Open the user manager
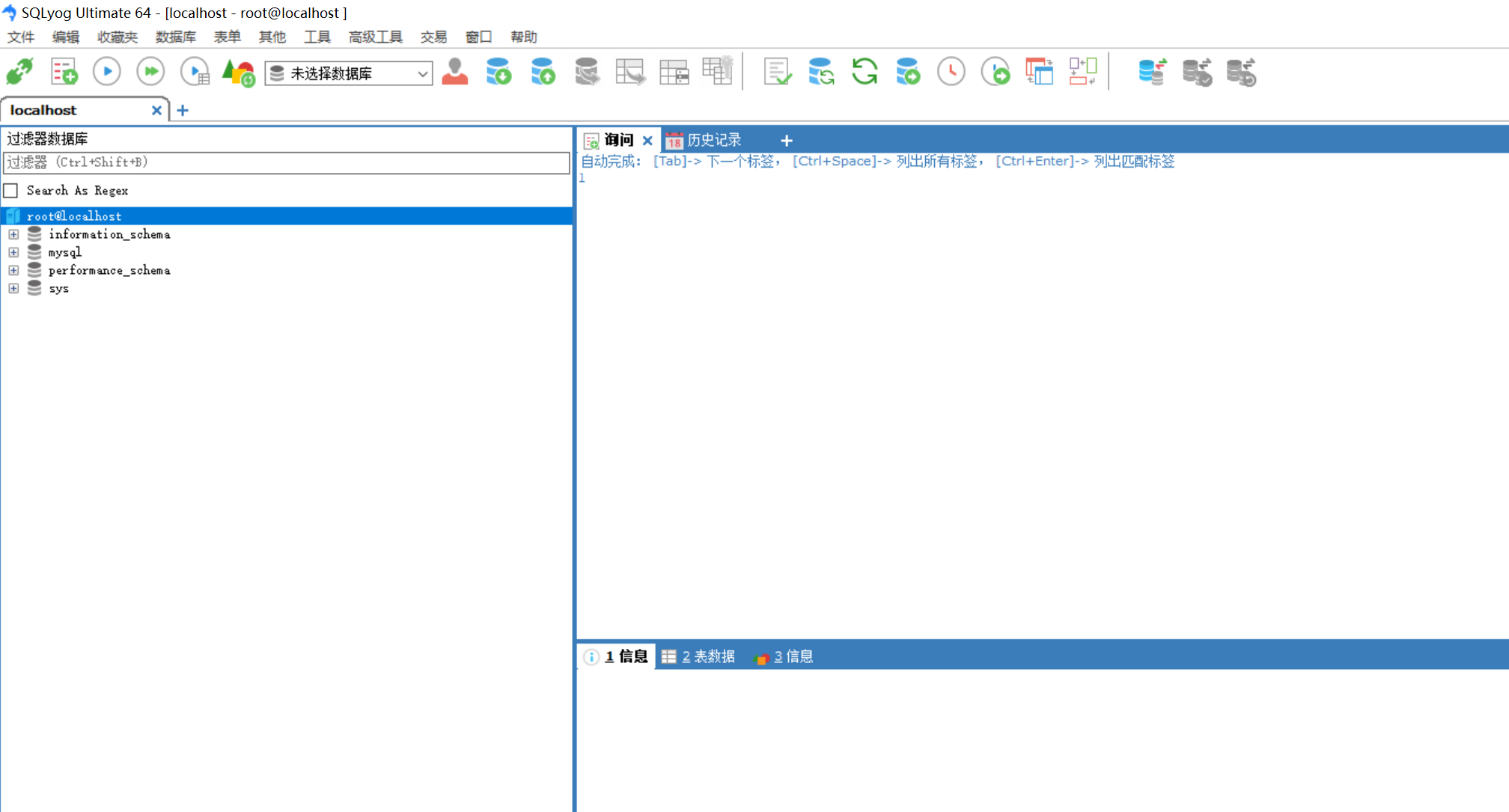1509x812 pixels. click(455, 71)
